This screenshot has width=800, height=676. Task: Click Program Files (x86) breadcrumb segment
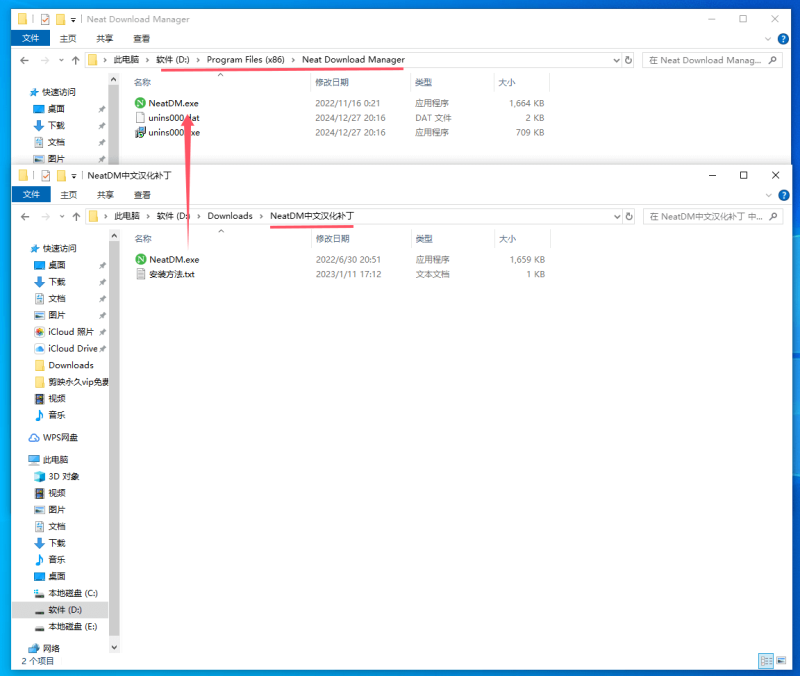[x=246, y=60]
